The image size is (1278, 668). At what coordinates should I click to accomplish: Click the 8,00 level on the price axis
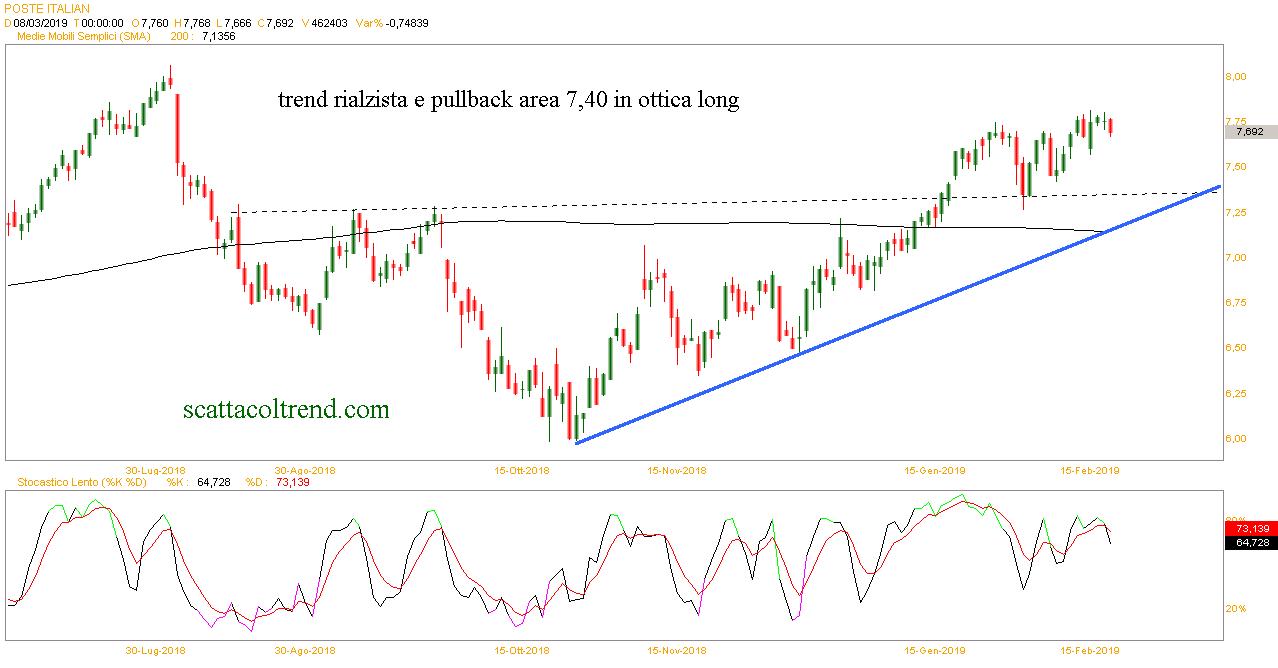[1235, 76]
